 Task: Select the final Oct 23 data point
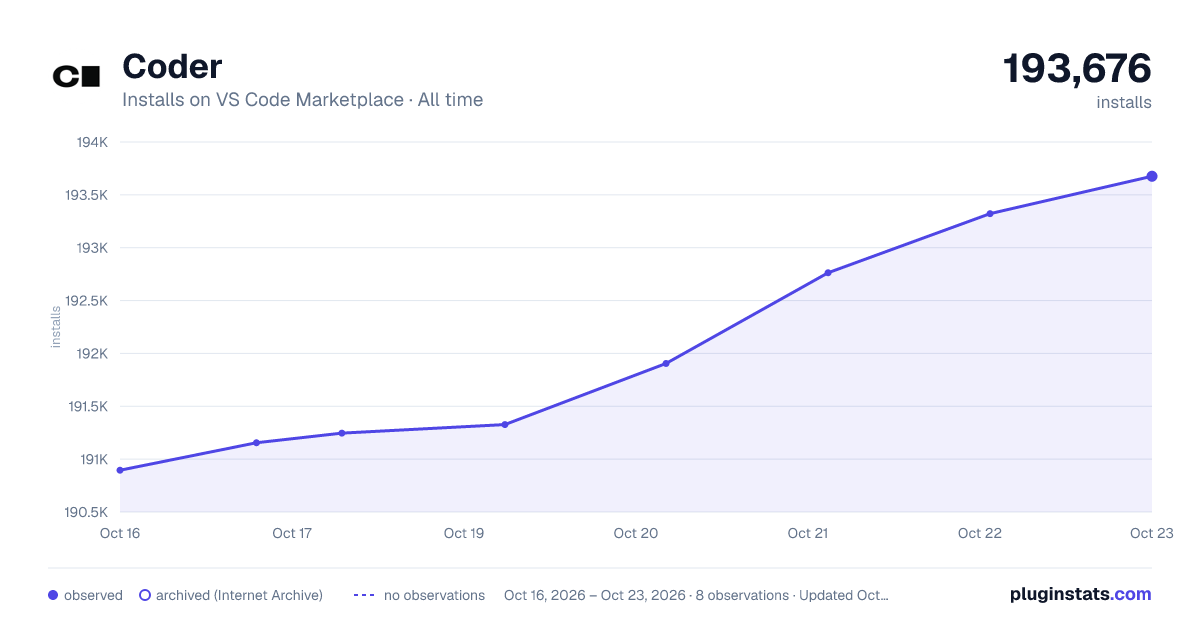click(x=1152, y=176)
